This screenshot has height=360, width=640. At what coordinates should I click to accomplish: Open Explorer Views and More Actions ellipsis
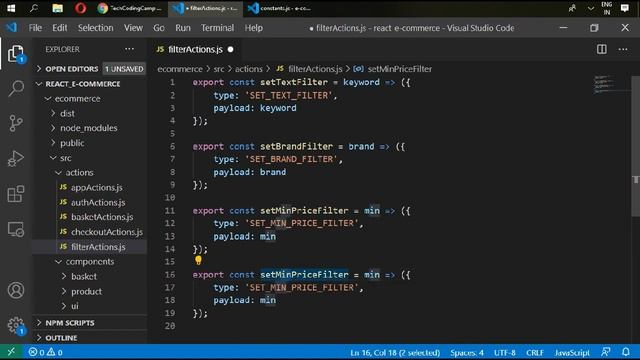click(129, 49)
